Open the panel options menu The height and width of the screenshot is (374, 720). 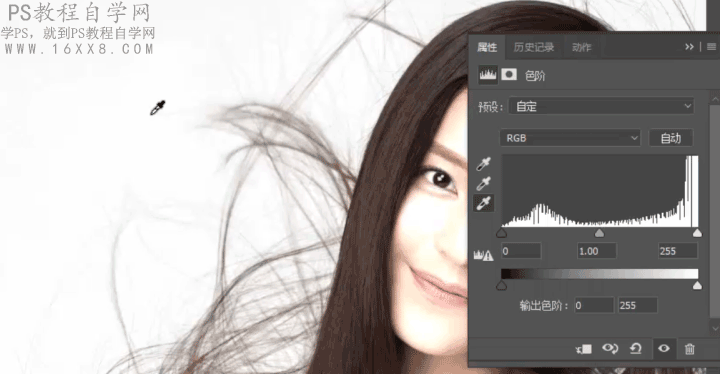(x=711, y=47)
